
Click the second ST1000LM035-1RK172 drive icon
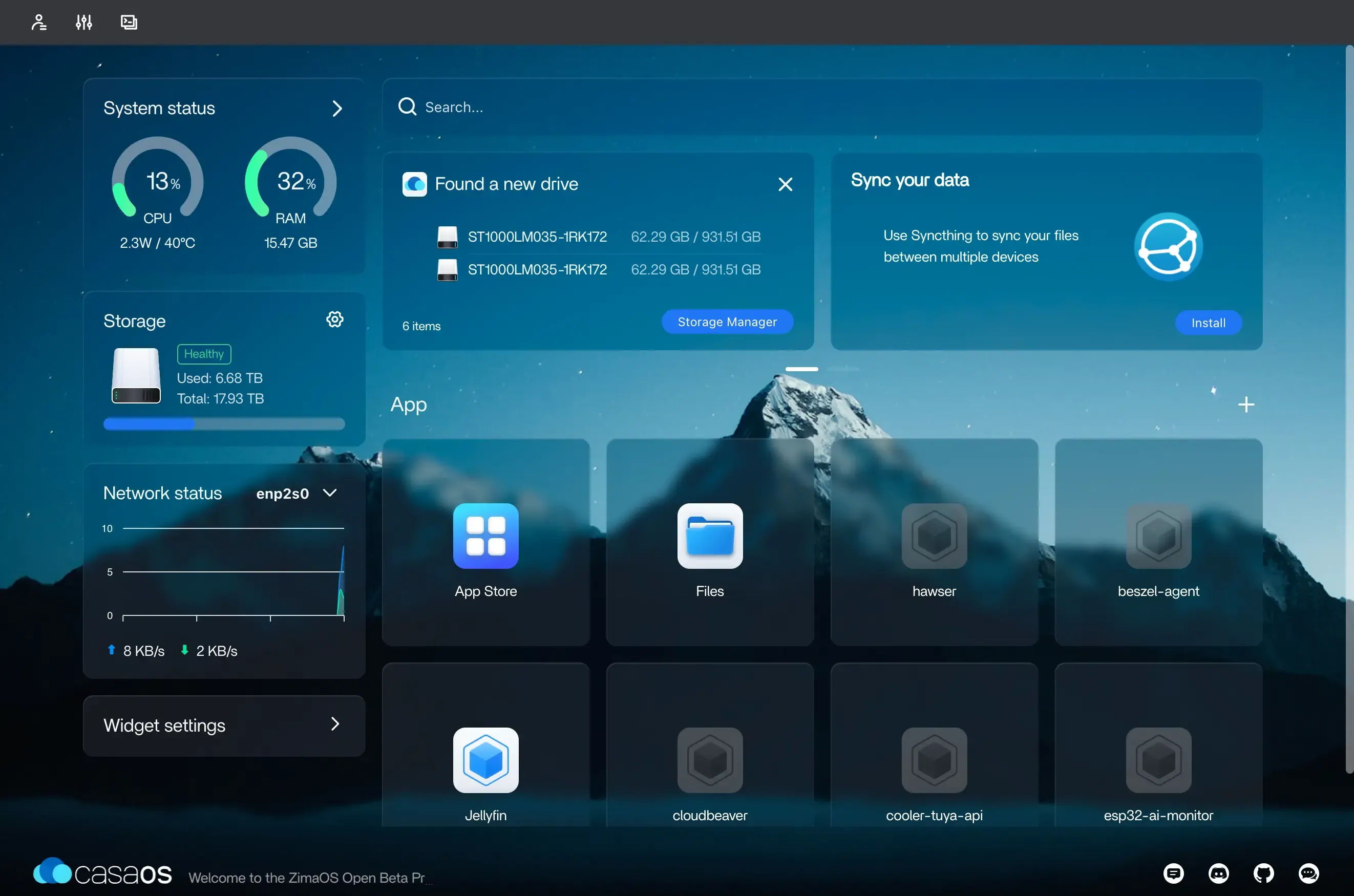447,270
